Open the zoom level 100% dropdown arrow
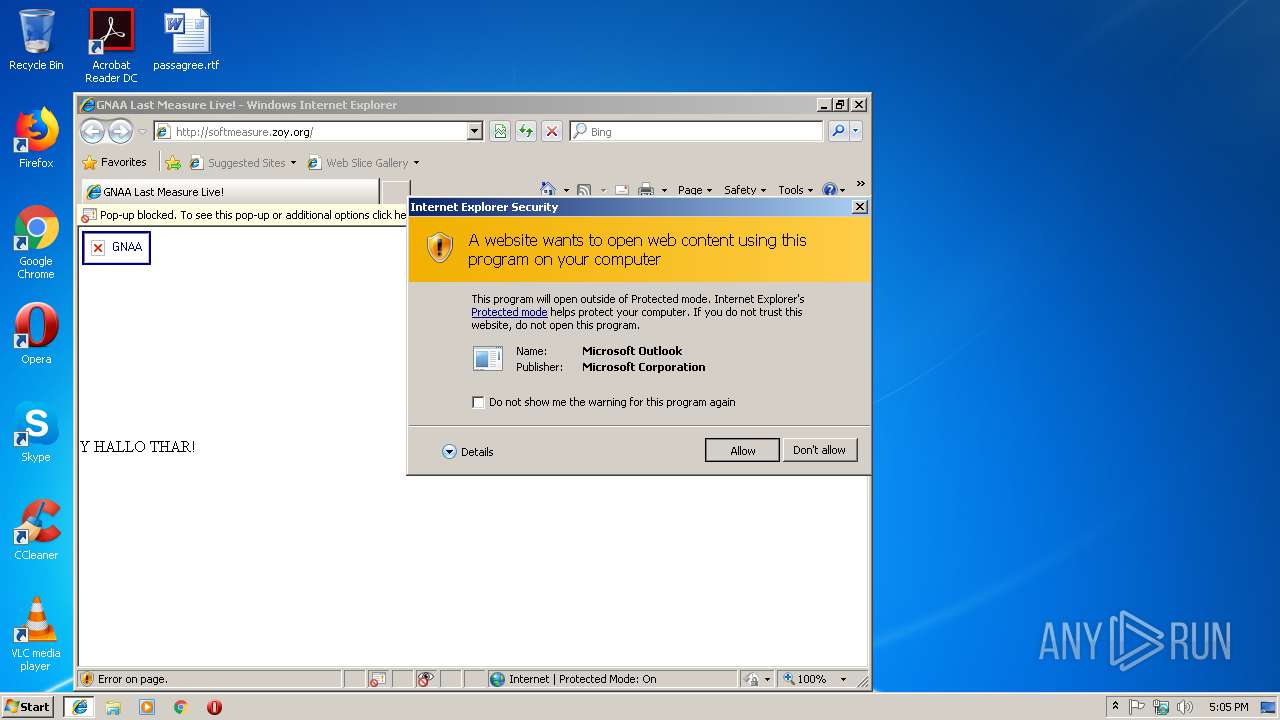 (x=843, y=679)
